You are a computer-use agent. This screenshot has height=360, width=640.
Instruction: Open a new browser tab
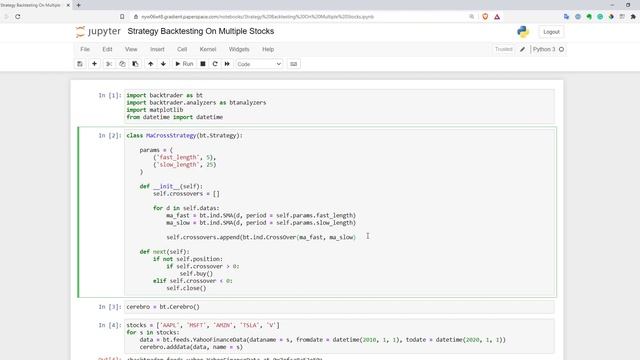(78, 5)
